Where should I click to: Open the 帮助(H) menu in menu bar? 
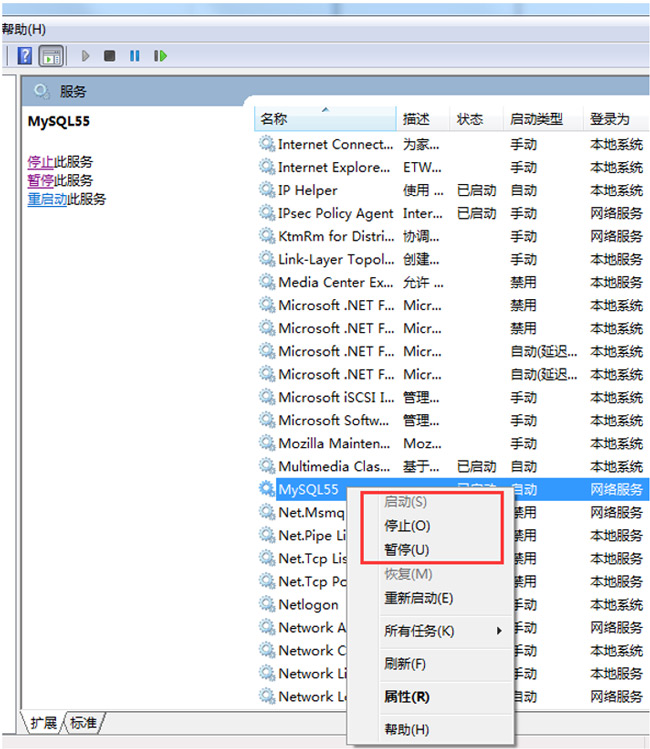(x=23, y=29)
